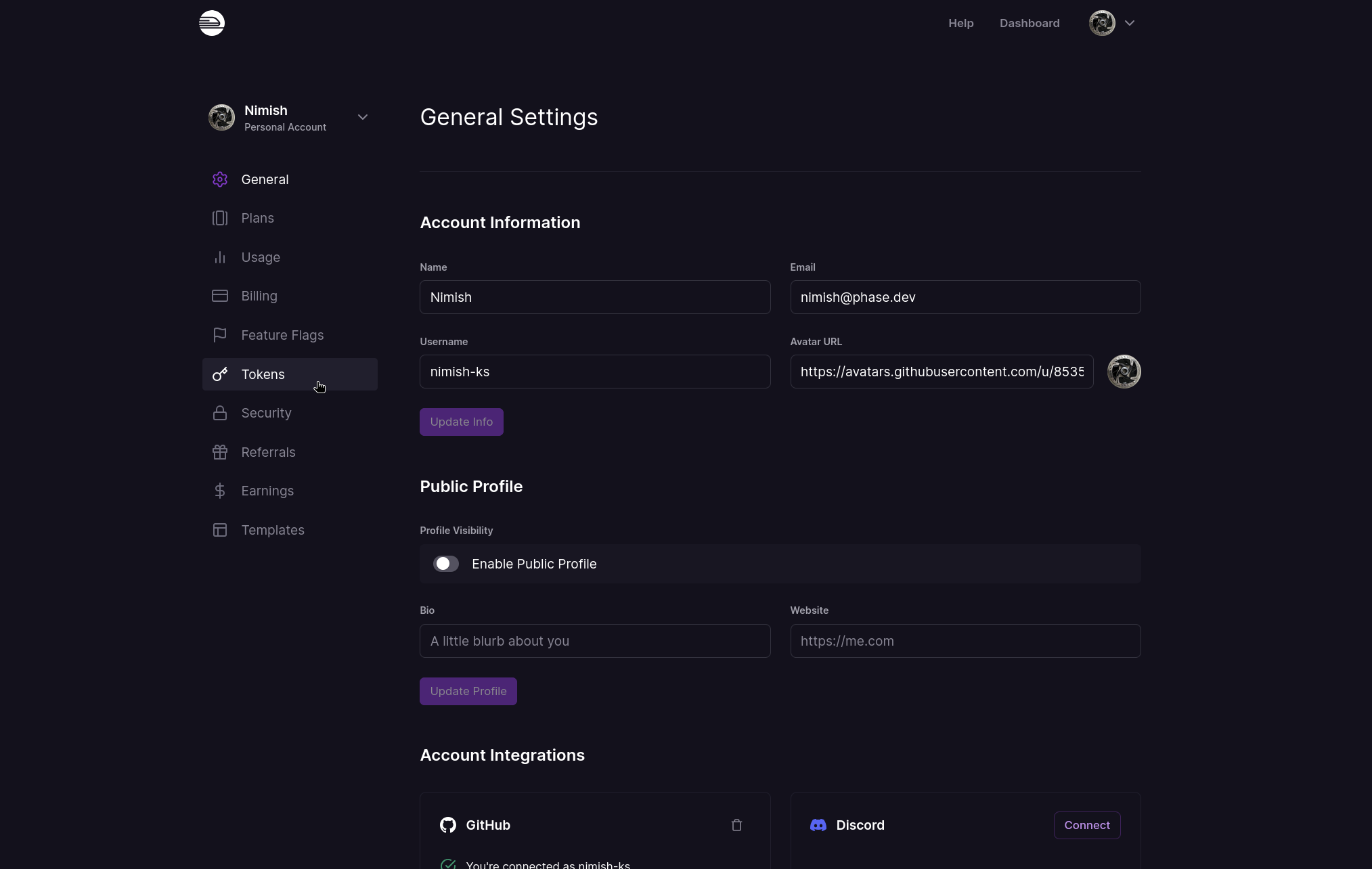Click the Bio input field
Image resolution: width=1372 pixels, height=869 pixels.
coord(594,641)
